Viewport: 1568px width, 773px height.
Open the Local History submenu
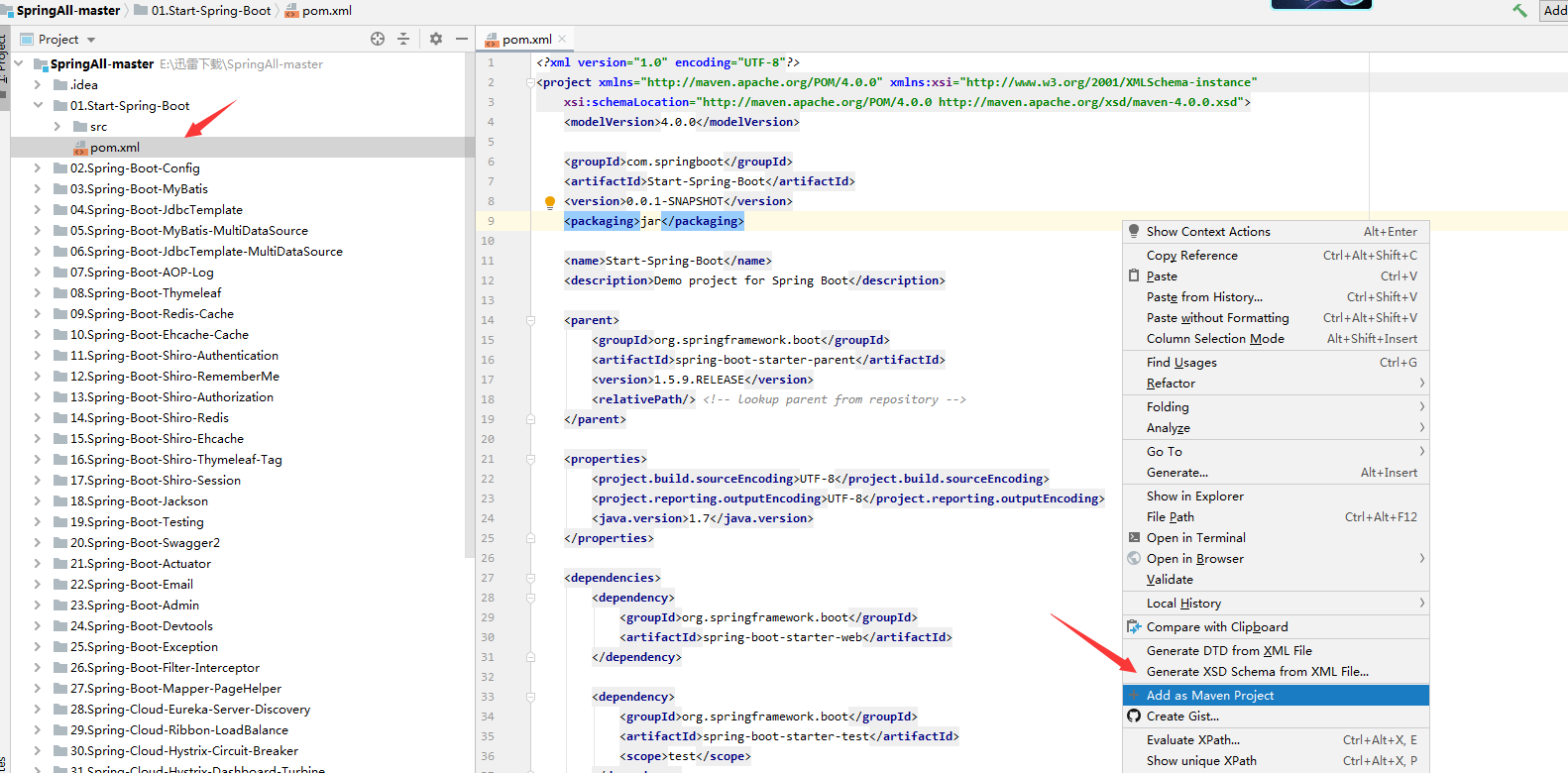pos(1276,603)
